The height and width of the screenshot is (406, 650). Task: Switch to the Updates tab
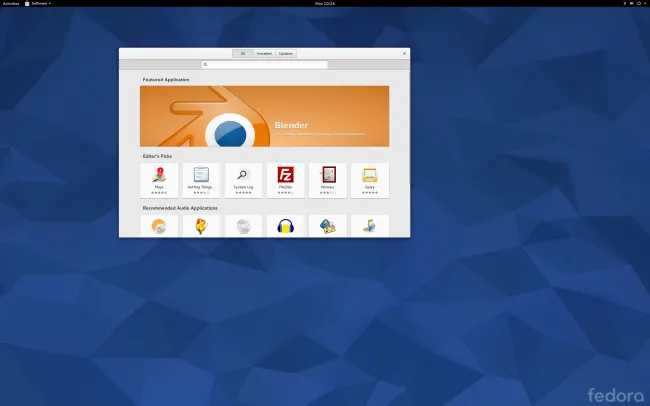click(x=286, y=53)
